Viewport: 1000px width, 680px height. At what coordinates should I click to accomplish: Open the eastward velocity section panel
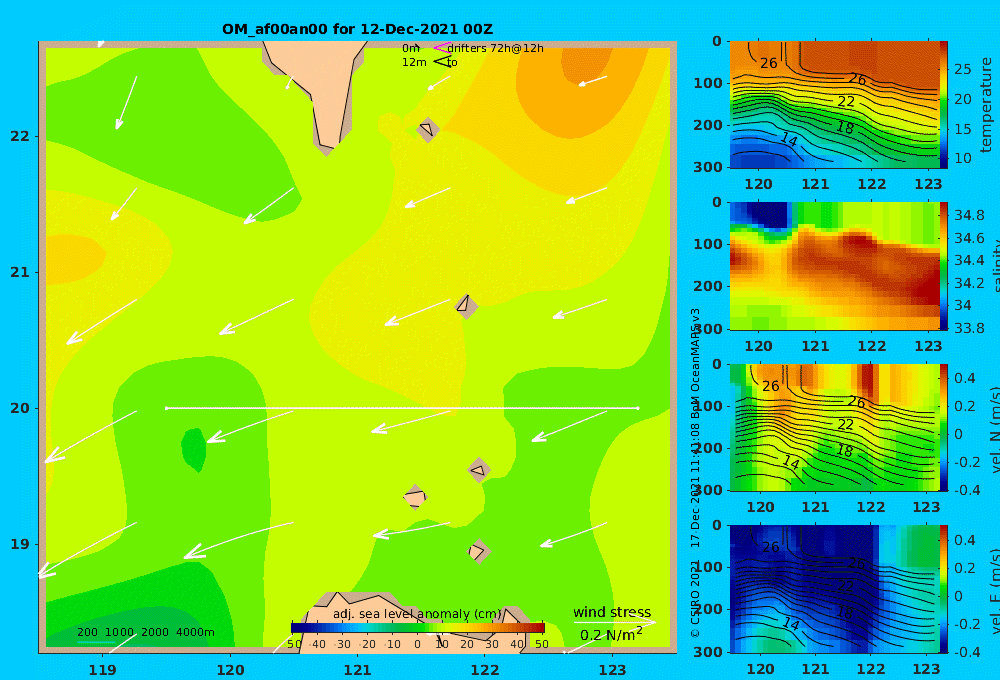[835, 589]
